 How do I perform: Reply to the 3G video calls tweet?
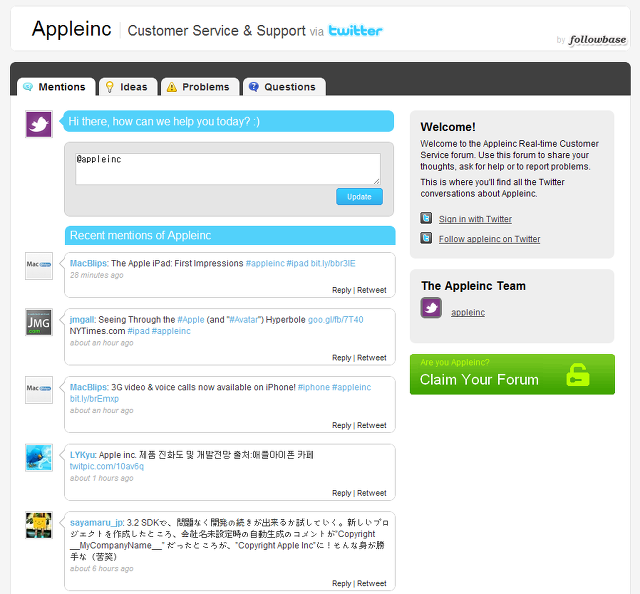click(x=342, y=425)
